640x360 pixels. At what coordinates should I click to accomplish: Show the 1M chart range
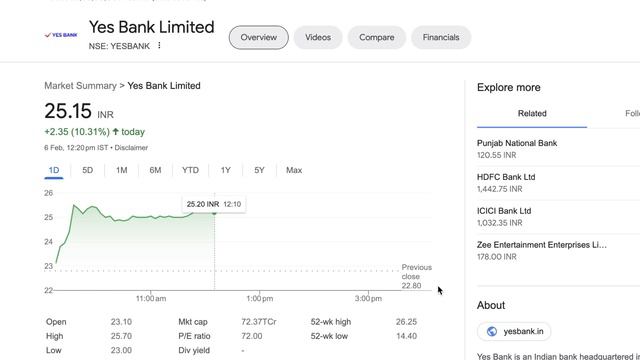click(121, 170)
